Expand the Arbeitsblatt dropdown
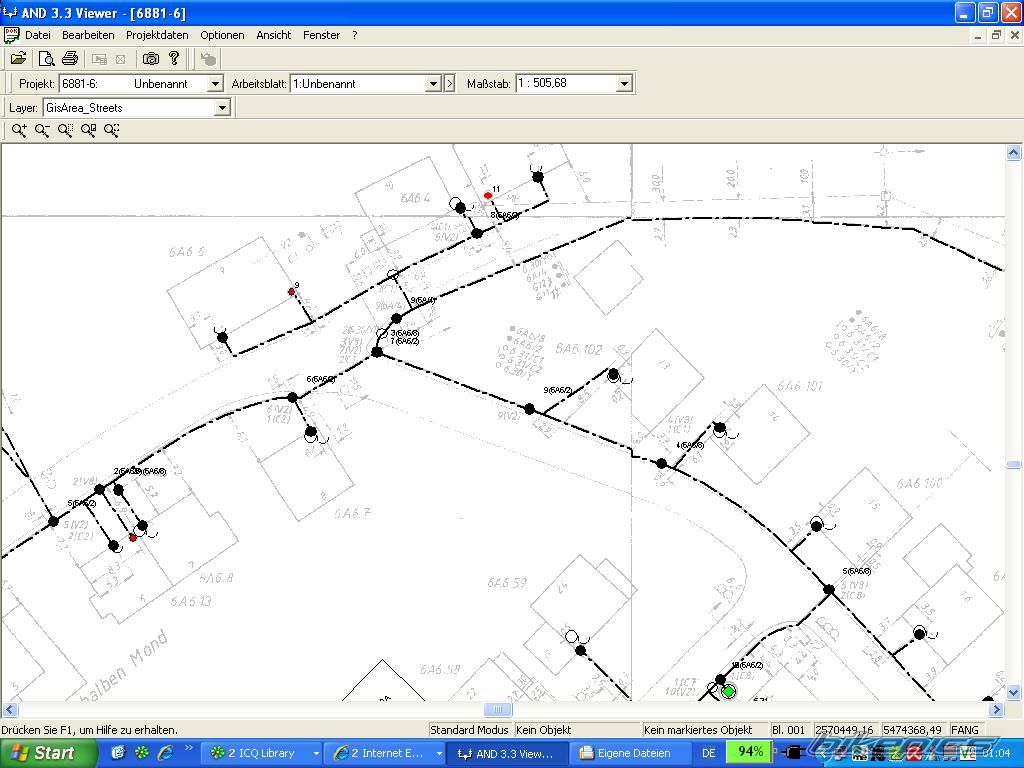Viewport: 1024px width, 768px height. coord(433,84)
